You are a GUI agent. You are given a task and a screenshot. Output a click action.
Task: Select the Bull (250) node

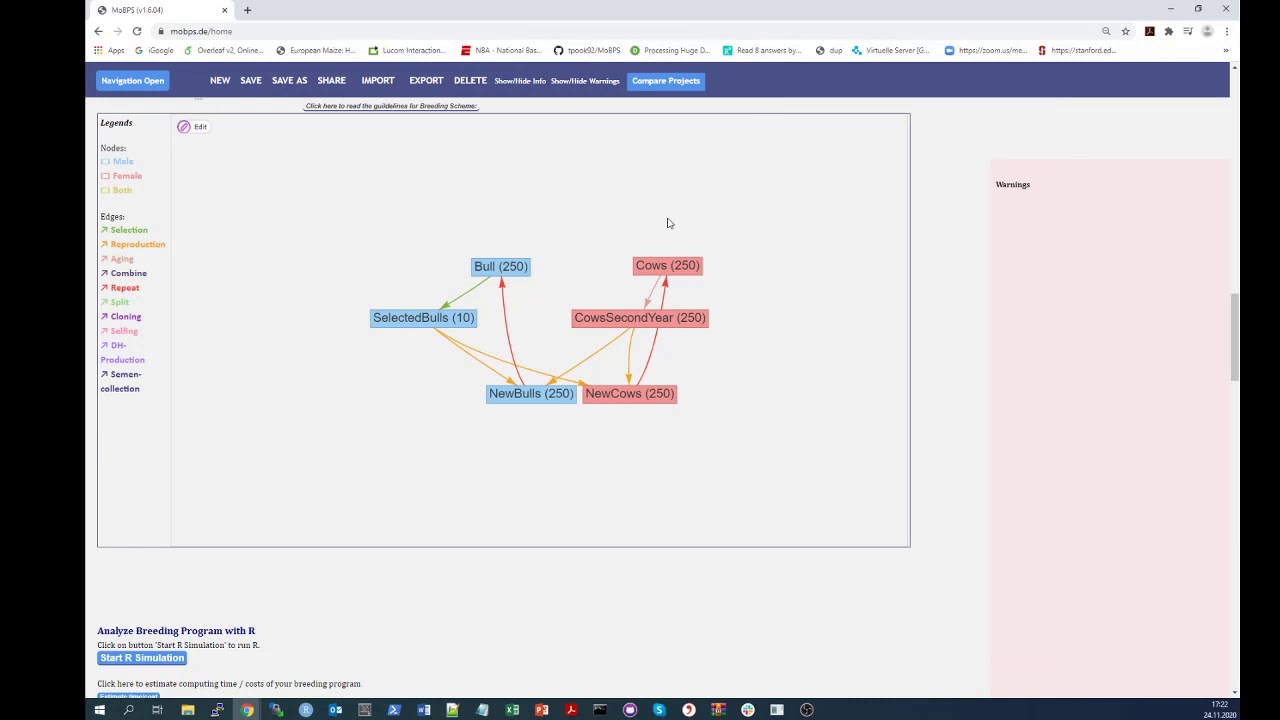pos(501,267)
